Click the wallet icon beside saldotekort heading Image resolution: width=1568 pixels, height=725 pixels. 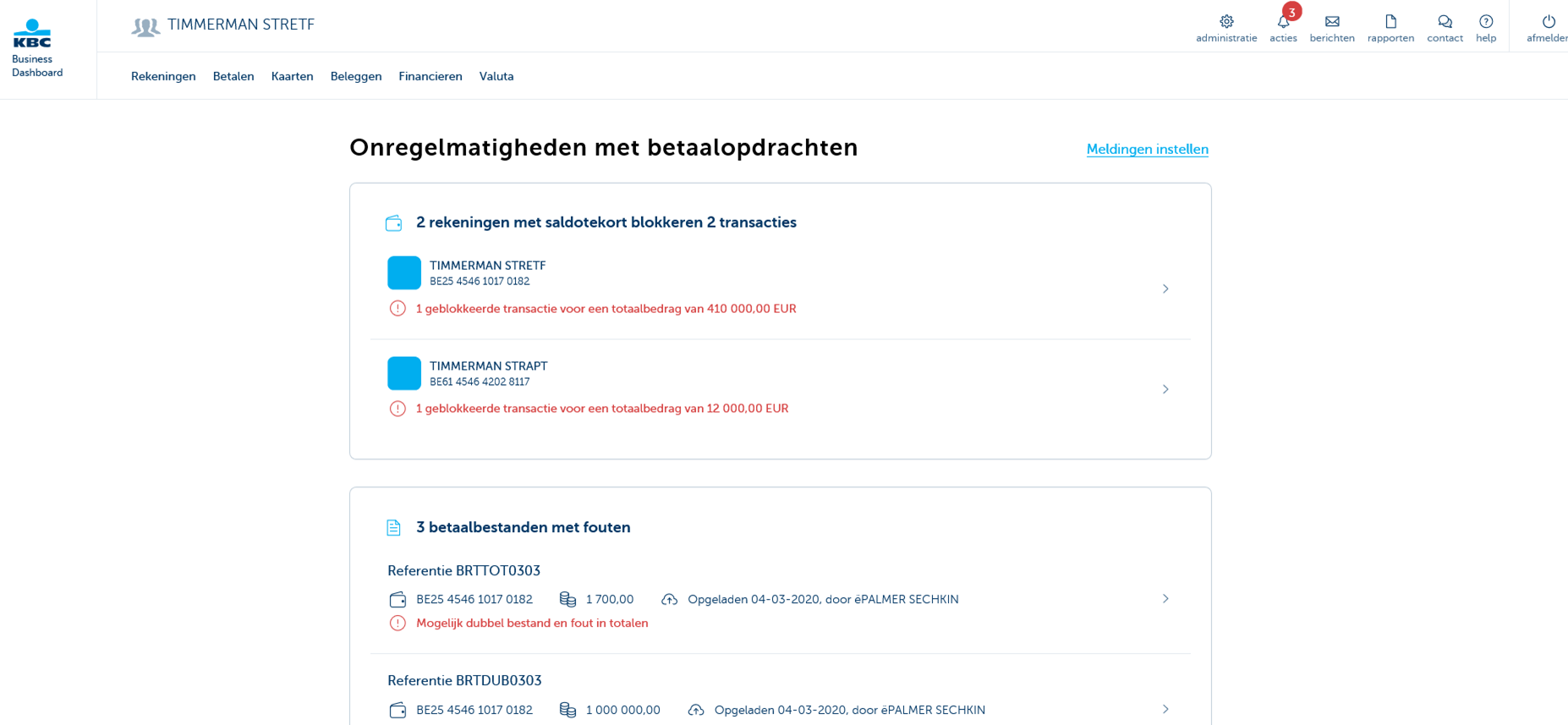(394, 223)
